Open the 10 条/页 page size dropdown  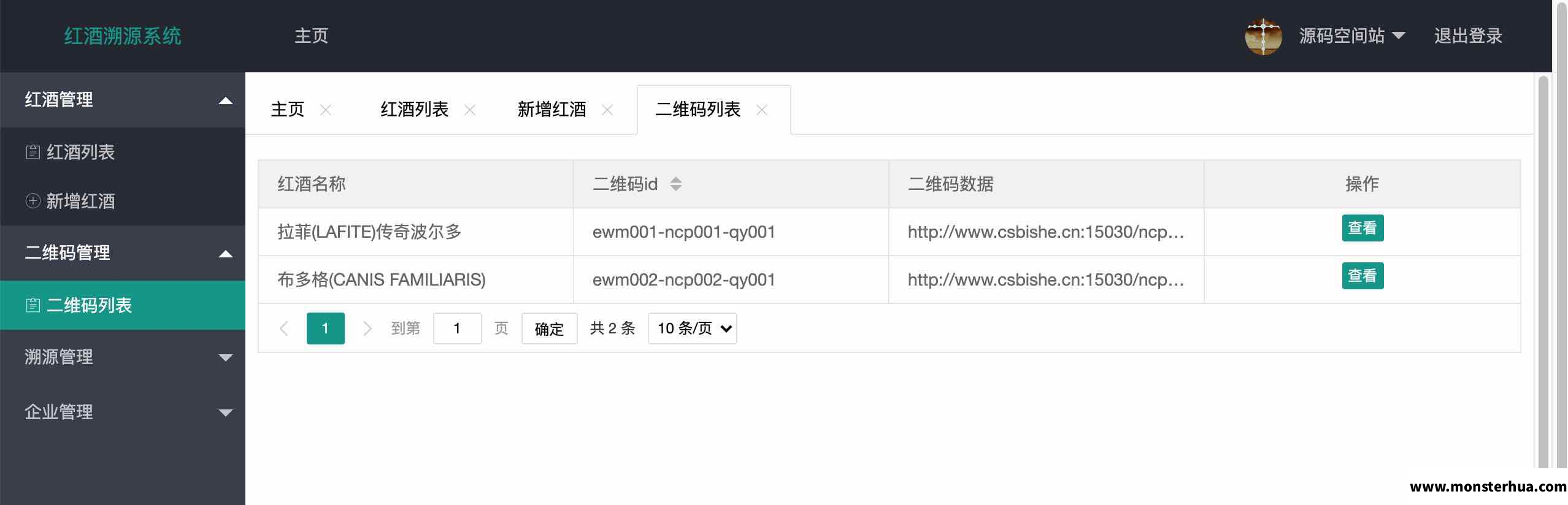(x=693, y=328)
